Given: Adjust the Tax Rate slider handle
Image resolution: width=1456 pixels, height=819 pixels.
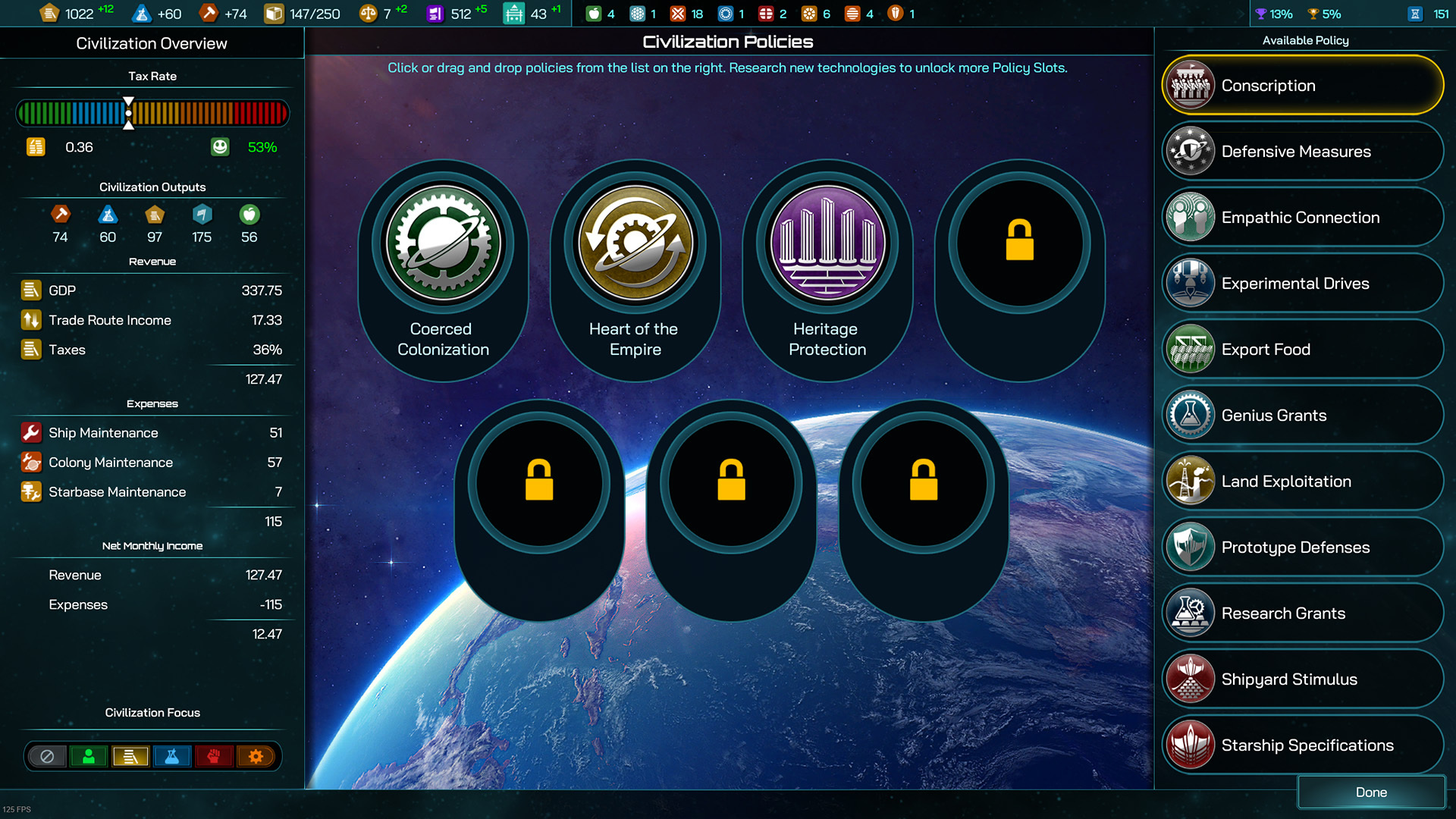Looking at the screenshot, I should pos(129,113).
